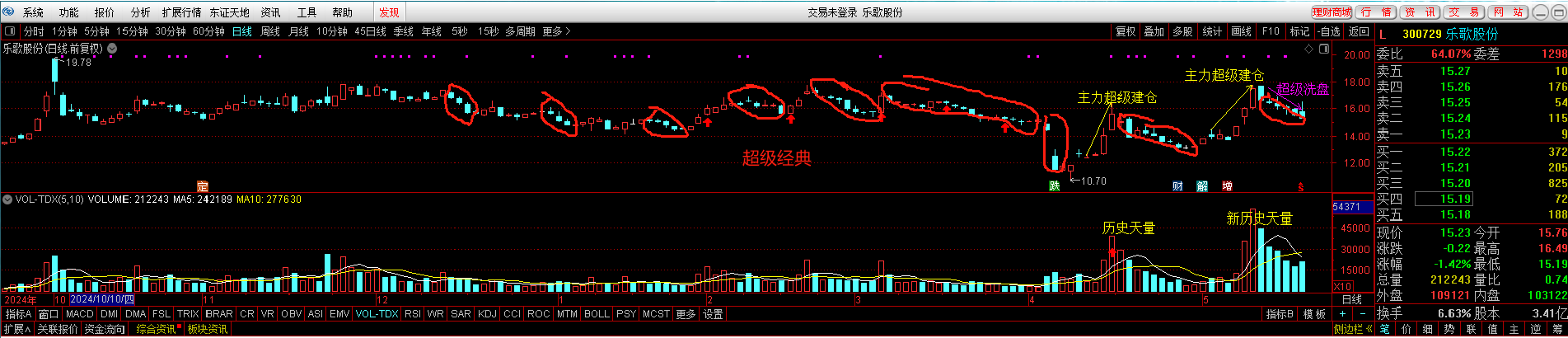Expand the 更多 periods dropdown
This screenshot has width=1568, height=338.
(x=556, y=31)
